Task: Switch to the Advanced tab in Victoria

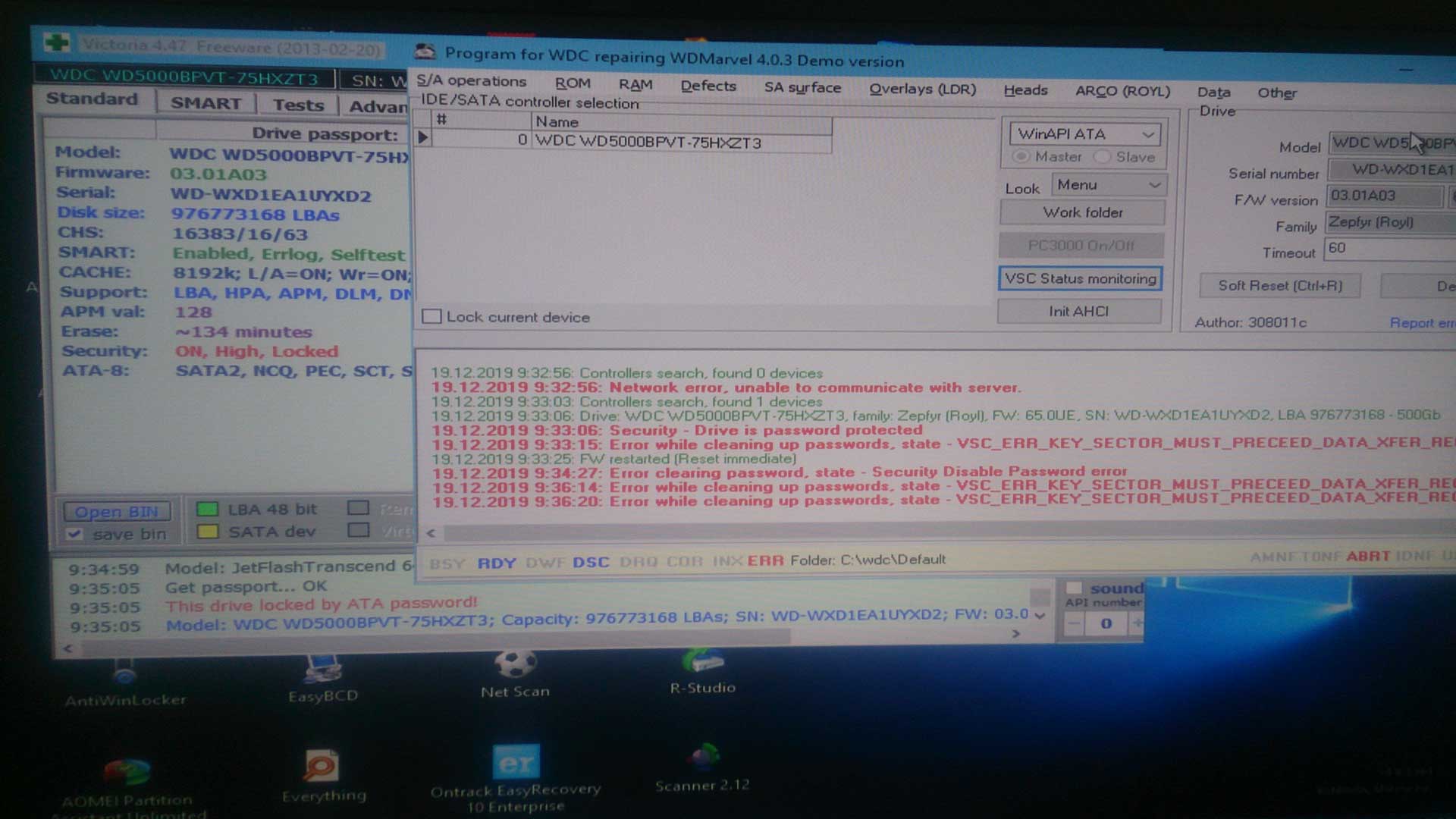Action: point(378,106)
